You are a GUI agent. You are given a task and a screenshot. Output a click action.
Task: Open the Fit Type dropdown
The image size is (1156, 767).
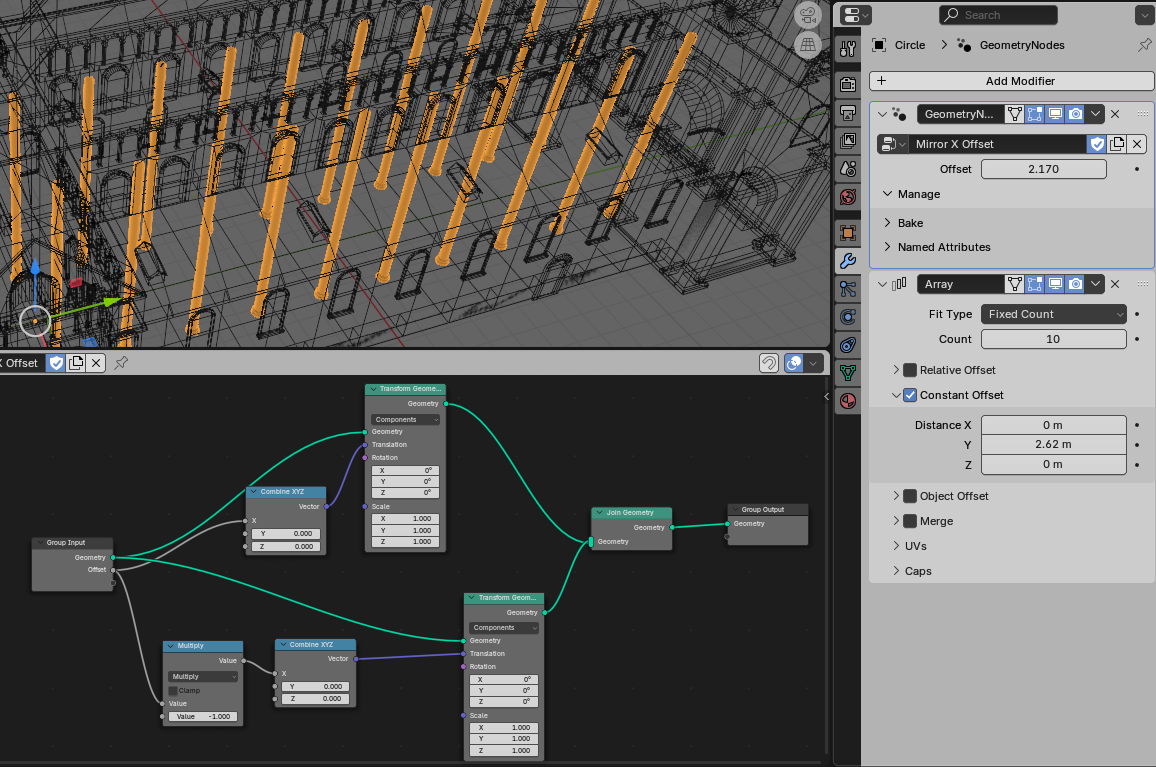pyautogui.click(x=1054, y=314)
